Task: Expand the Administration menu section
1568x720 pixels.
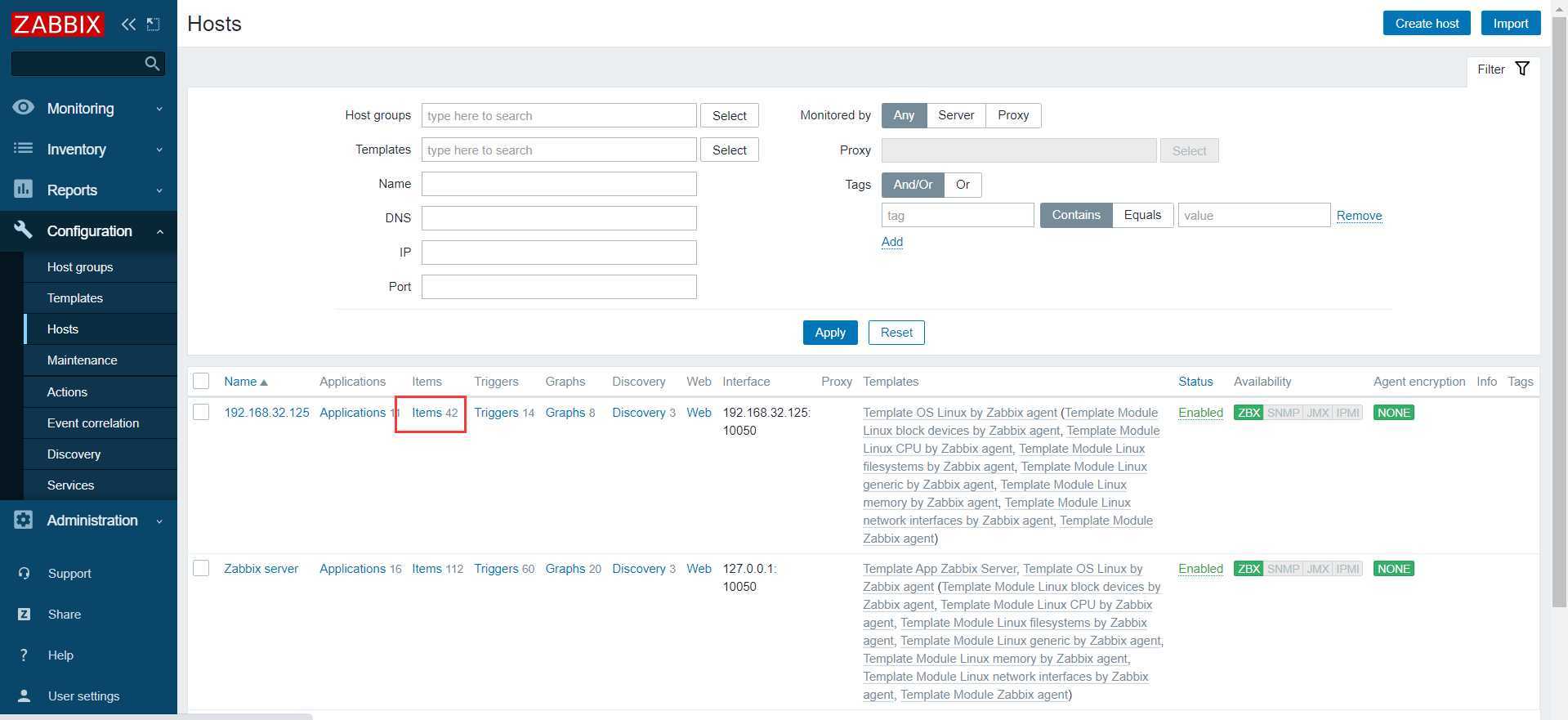Action: (88, 520)
